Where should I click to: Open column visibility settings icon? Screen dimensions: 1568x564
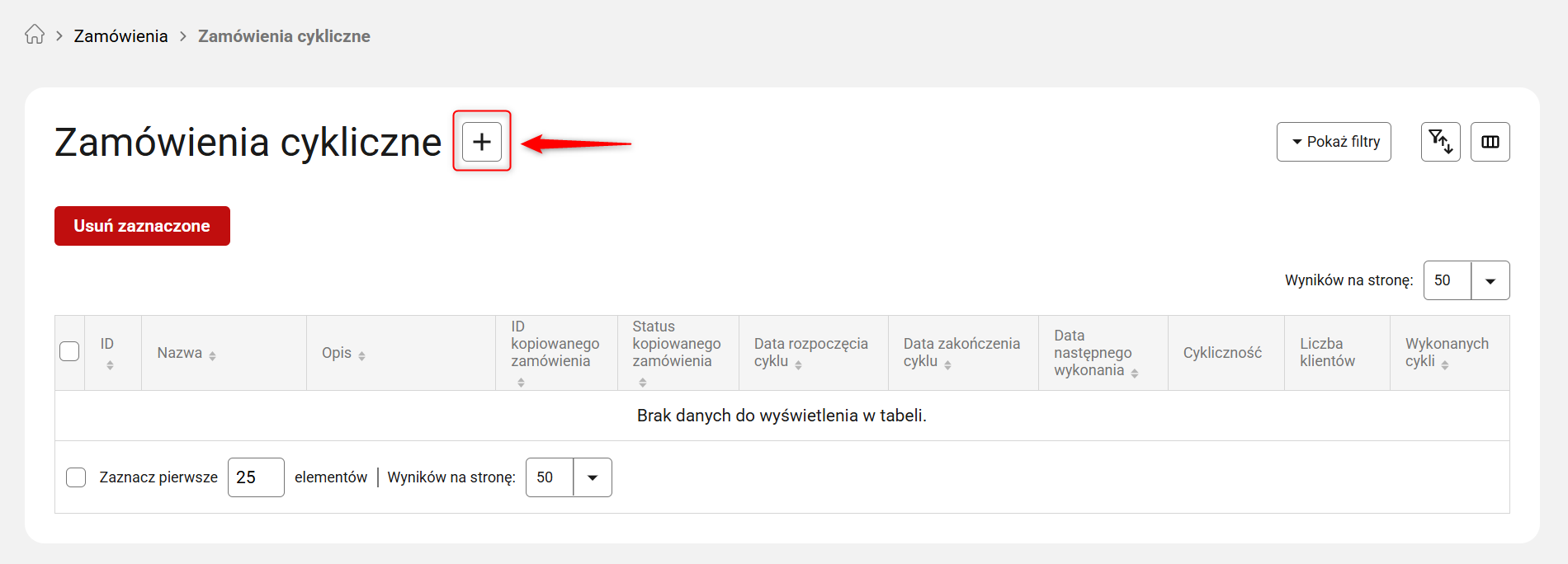1490,142
